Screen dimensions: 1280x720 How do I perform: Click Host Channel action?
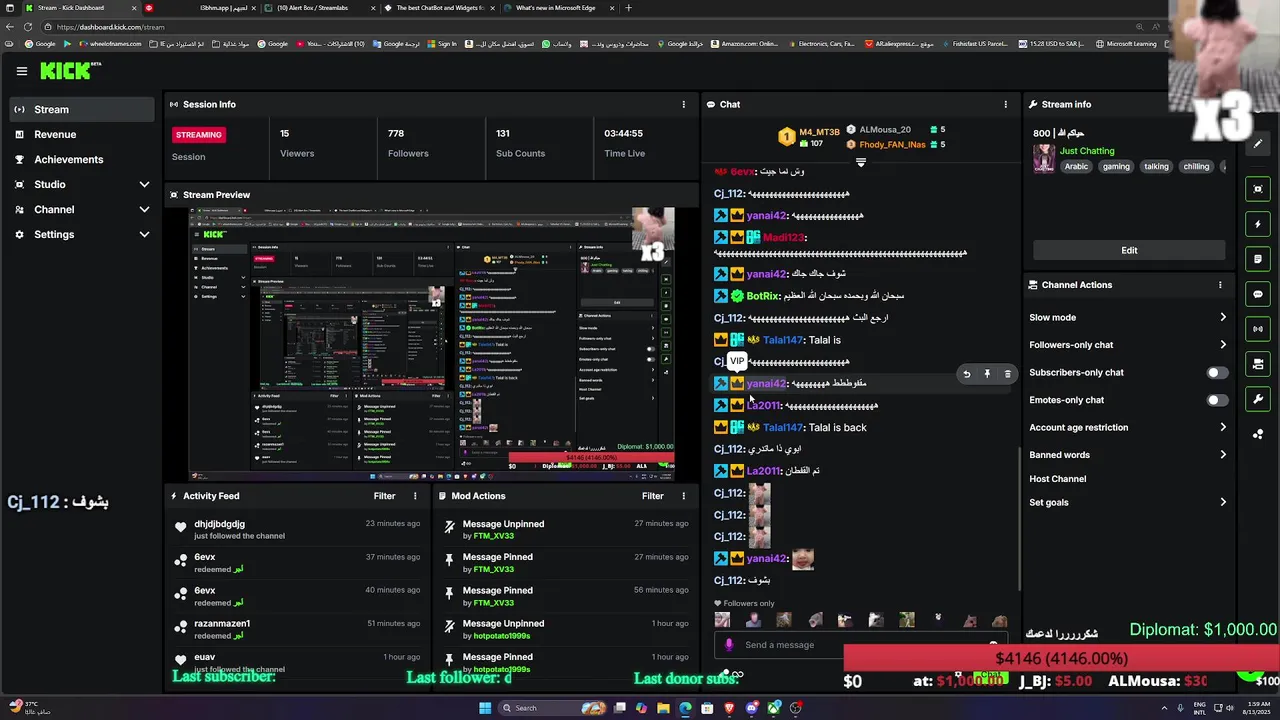[1057, 479]
